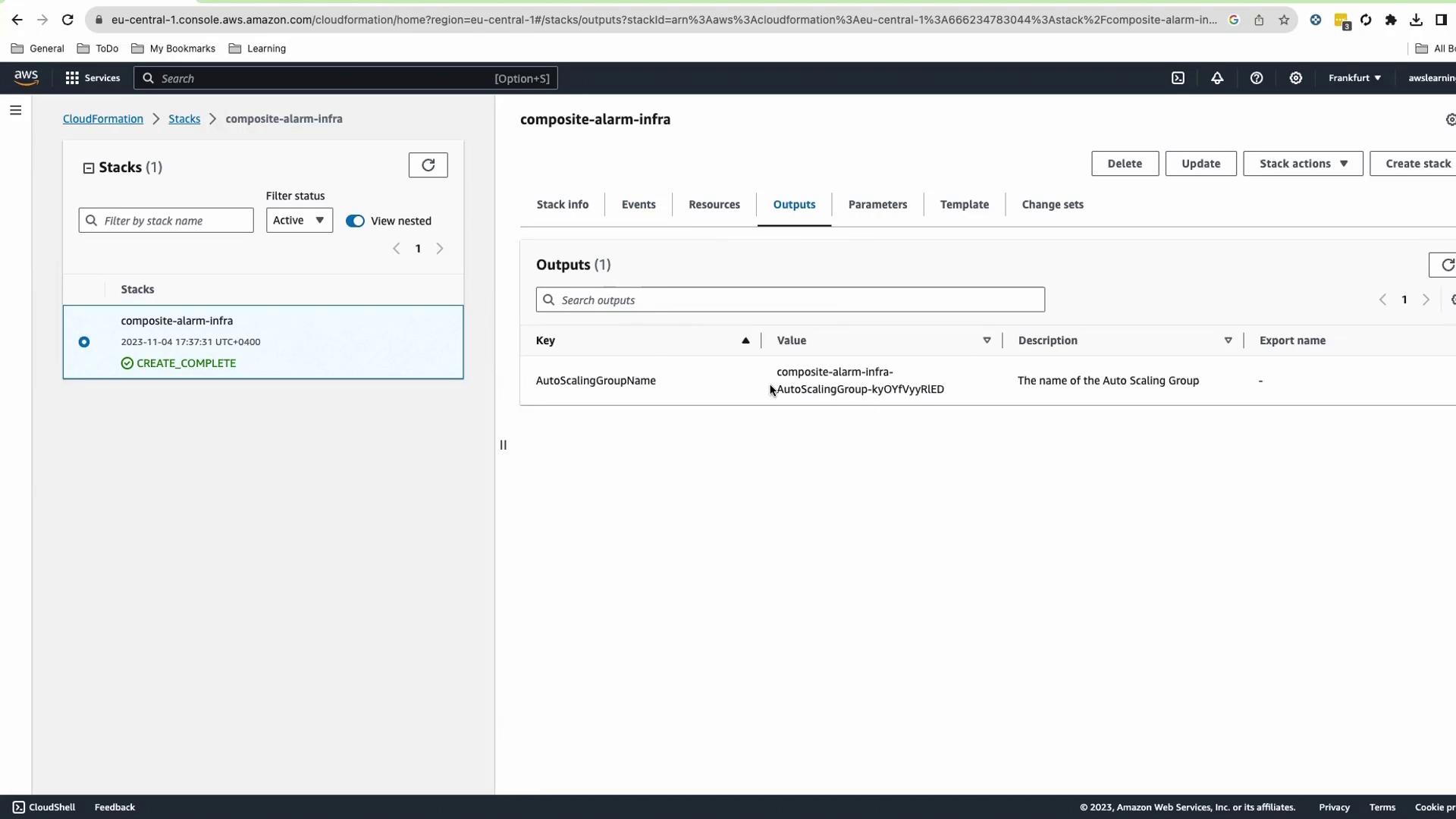Refresh the Stacks list
This screenshot has height=819, width=1456.
point(428,165)
